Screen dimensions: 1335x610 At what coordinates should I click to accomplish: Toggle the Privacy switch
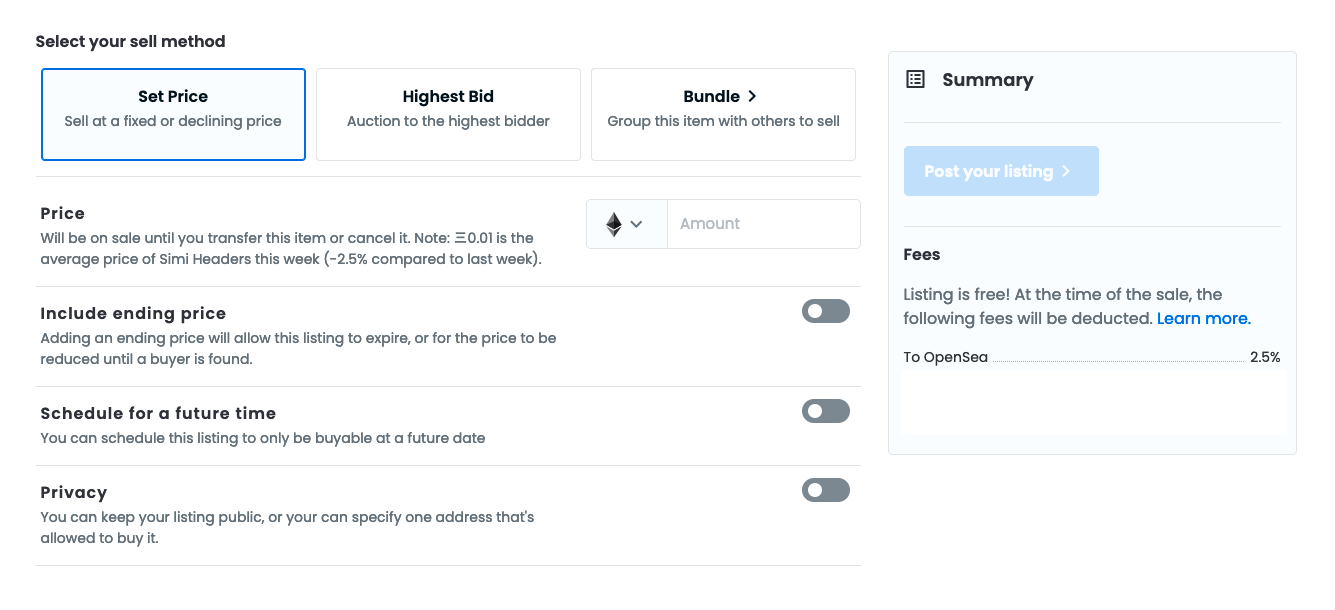[x=825, y=490]
